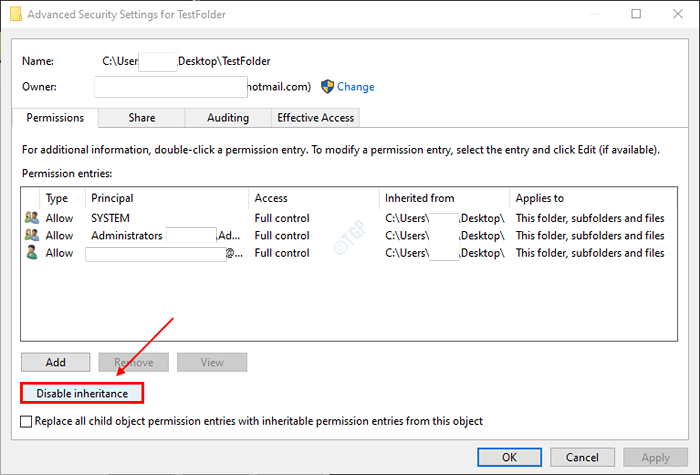Click the Add button

pyautogui.click(x=55, y=362)
